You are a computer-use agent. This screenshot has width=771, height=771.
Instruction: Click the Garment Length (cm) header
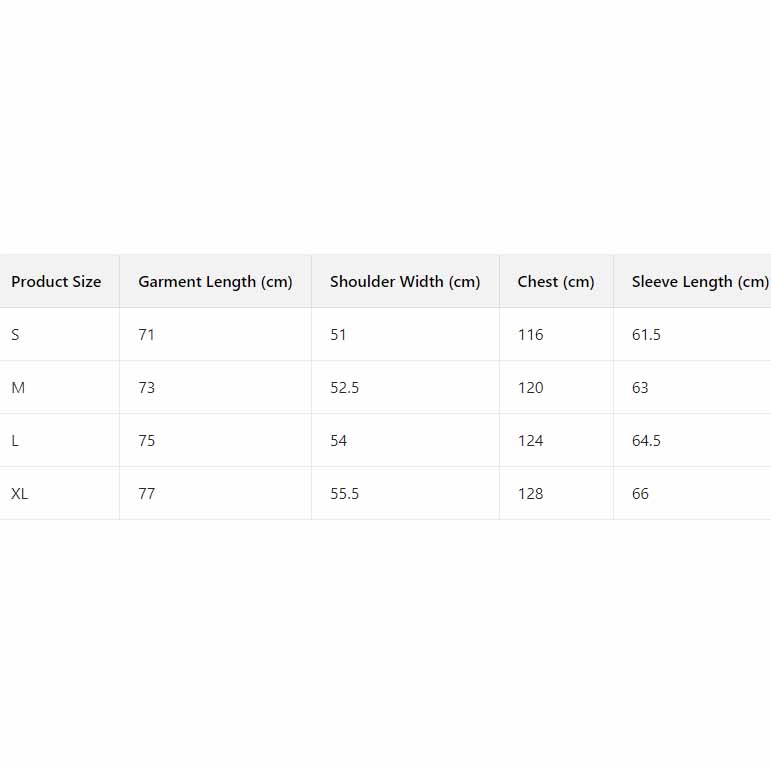(x=215, y=282)
